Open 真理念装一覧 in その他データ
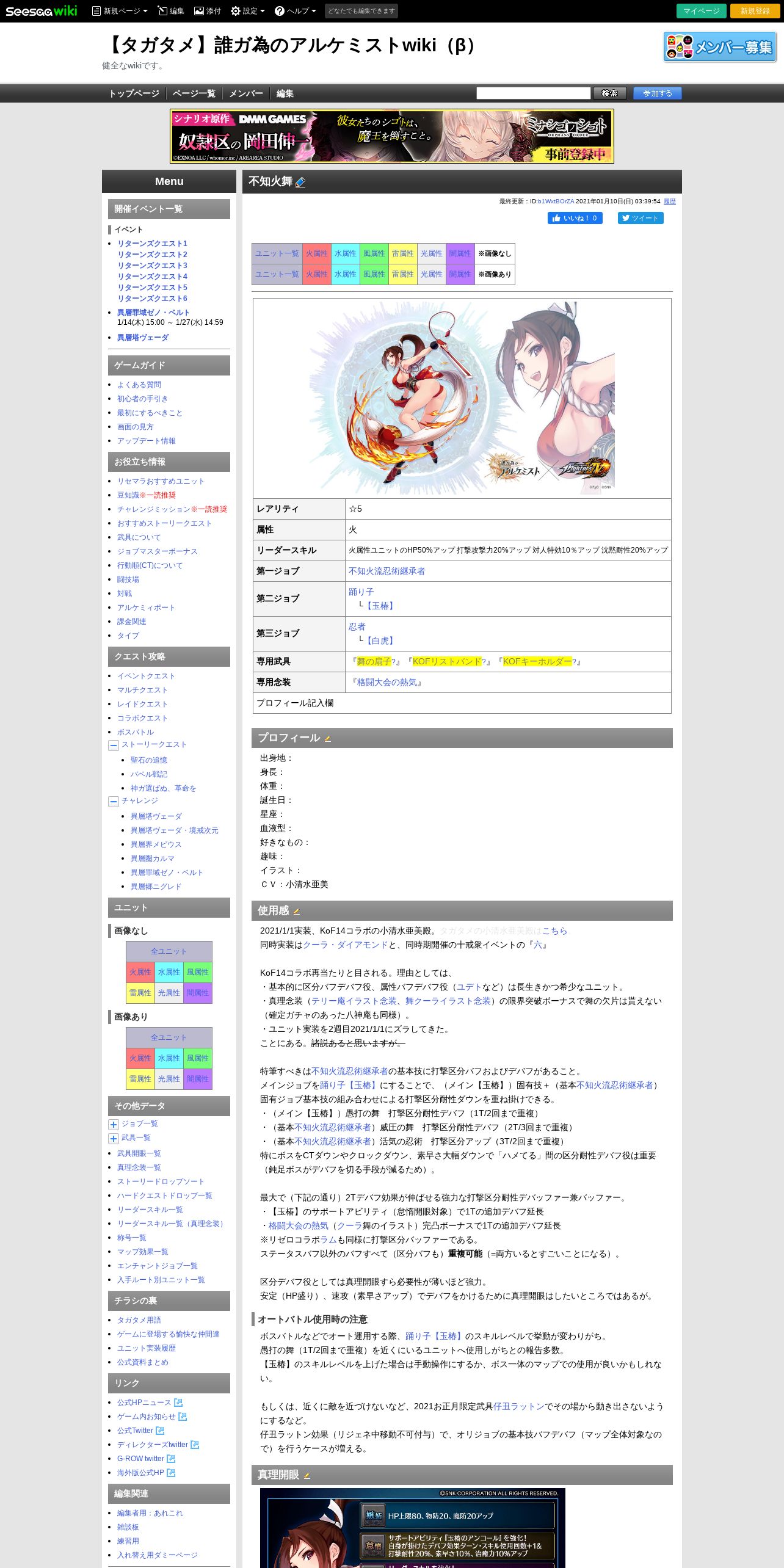This screenshot has width=784, height=1568. coord(139,1167)
